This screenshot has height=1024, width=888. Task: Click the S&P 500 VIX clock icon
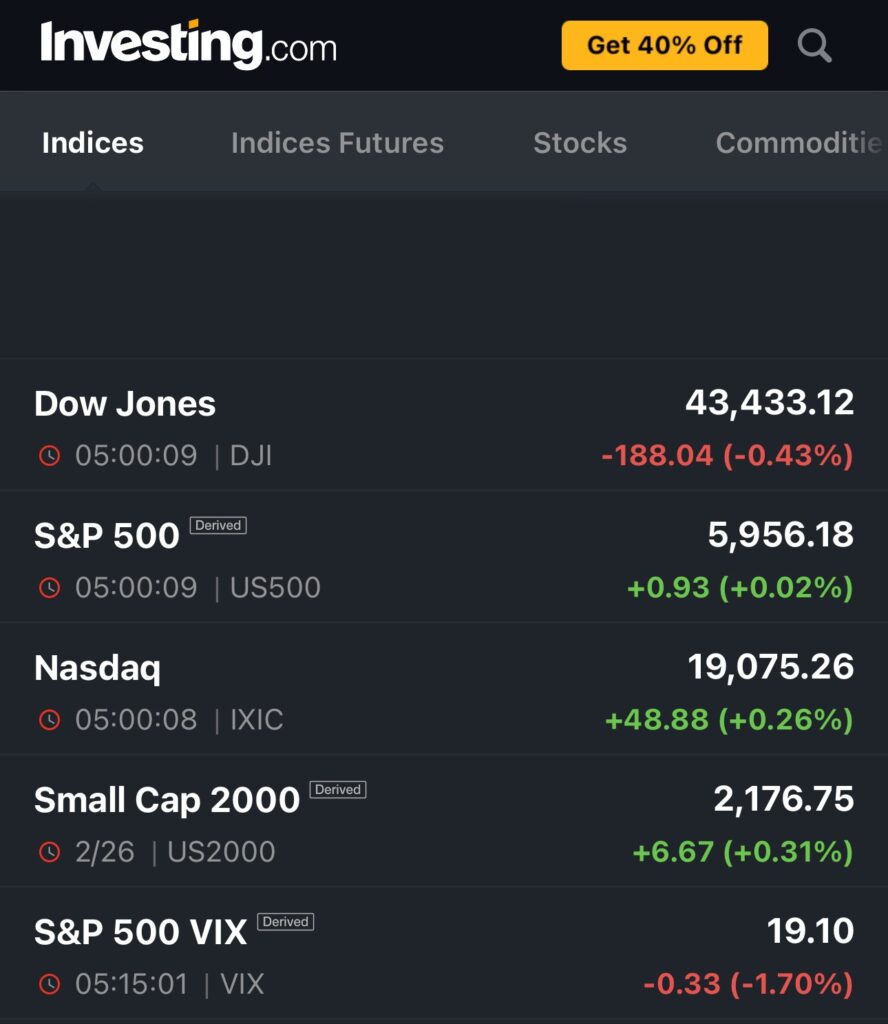pyautogui.click(x=49, y=984)
